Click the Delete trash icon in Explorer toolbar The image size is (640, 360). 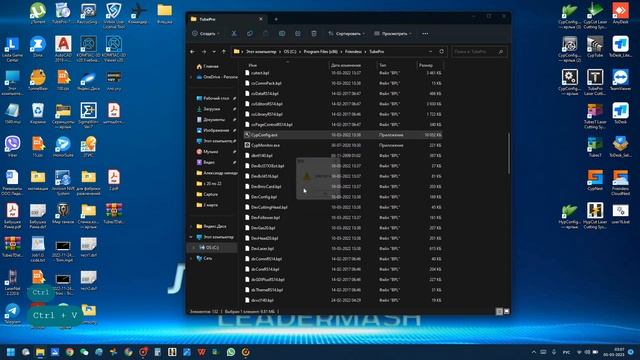pyautogui.click(x=313, y=33)
